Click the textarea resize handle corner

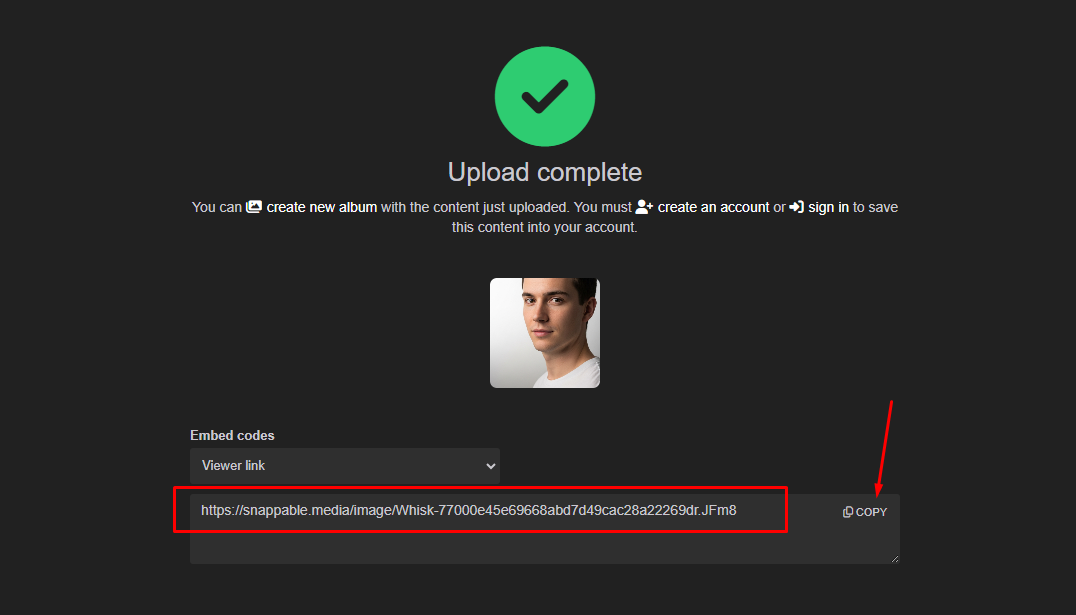coord(894,558)
